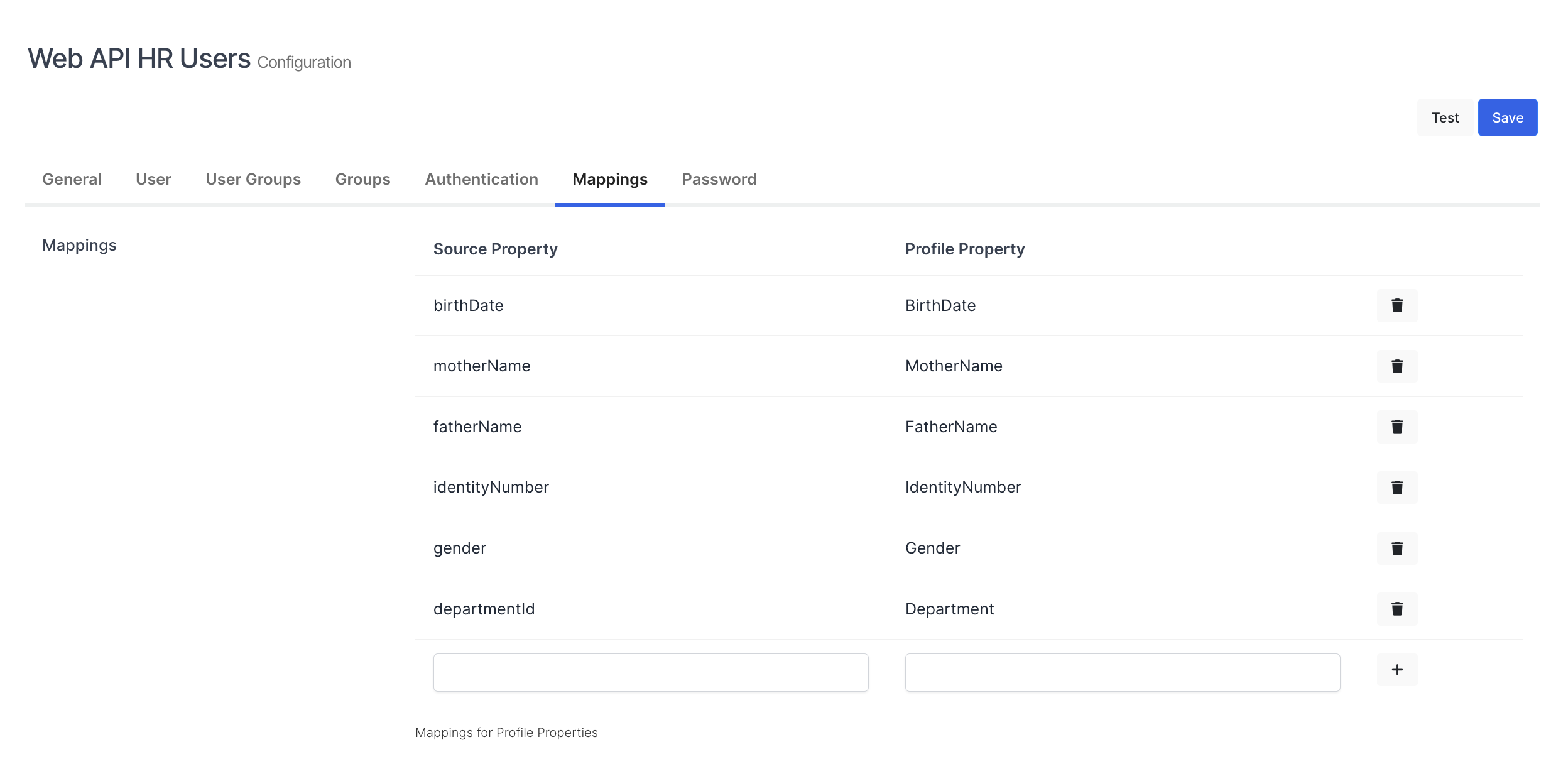Screen dimensions: 1568x769
Task: Select the Groups tab
Action: (x=362, y=180)
